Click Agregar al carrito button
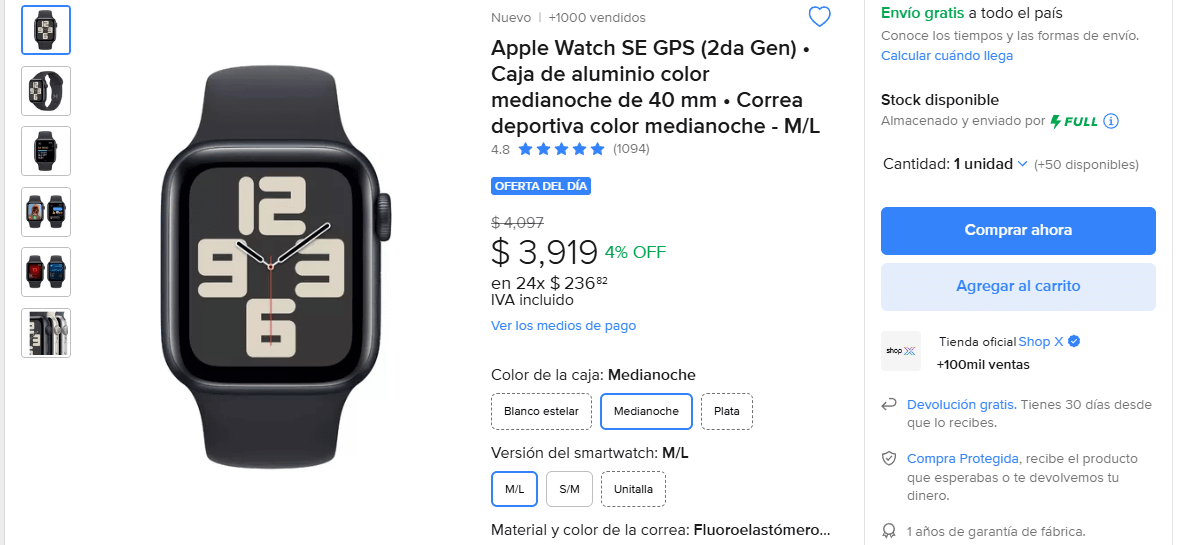The image size is (1180, 545). click(x=1018, y=286)
